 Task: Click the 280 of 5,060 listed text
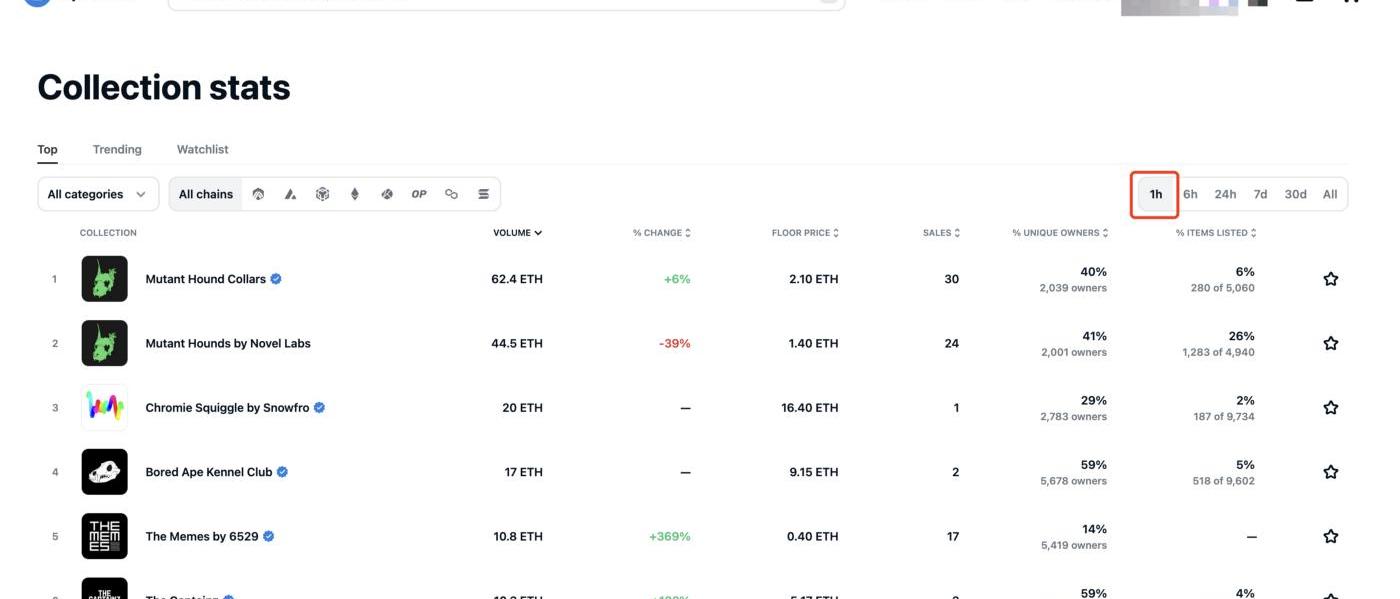pos(1223,288)
